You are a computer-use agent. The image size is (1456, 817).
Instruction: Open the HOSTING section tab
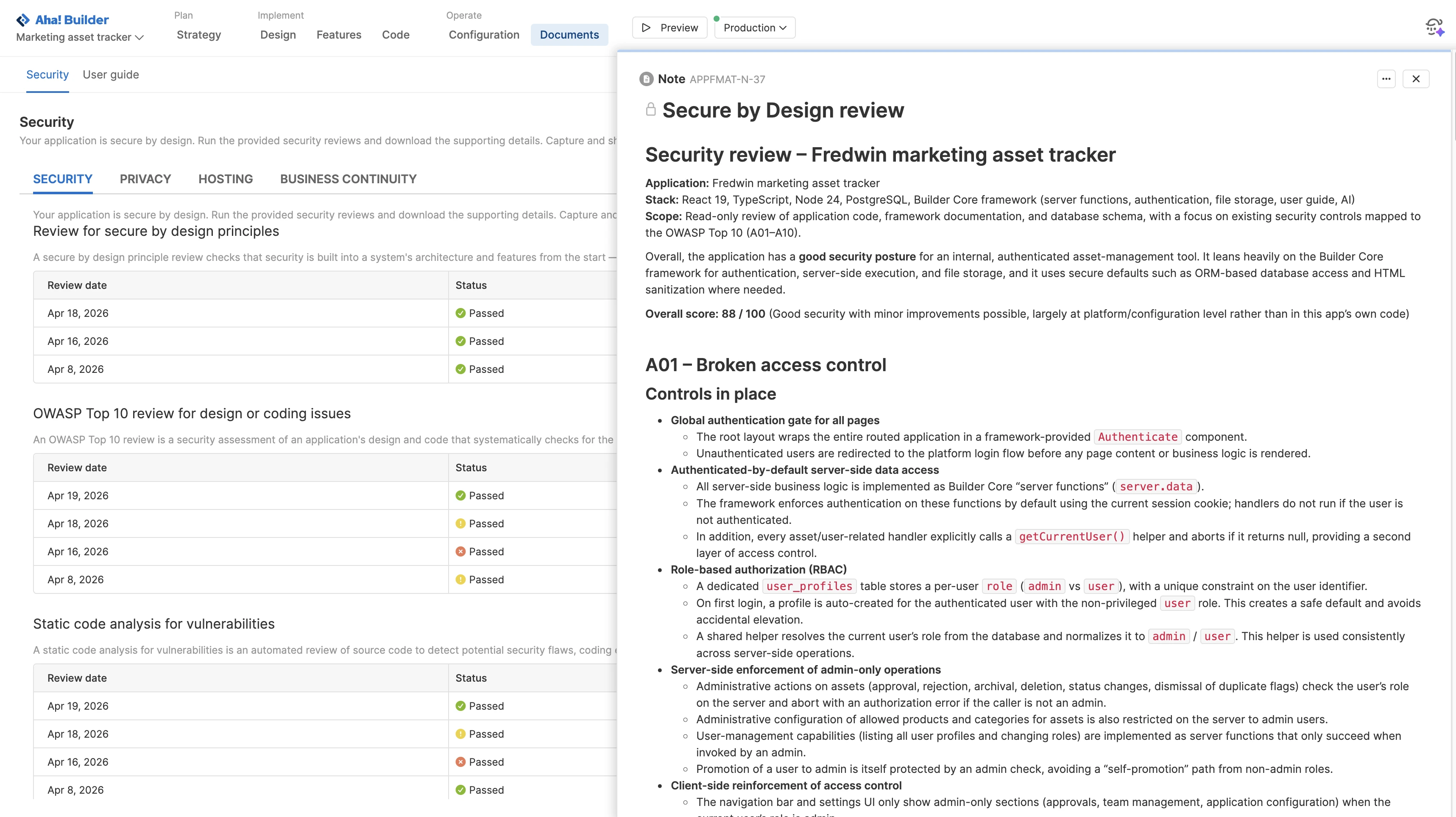(226, 179)
